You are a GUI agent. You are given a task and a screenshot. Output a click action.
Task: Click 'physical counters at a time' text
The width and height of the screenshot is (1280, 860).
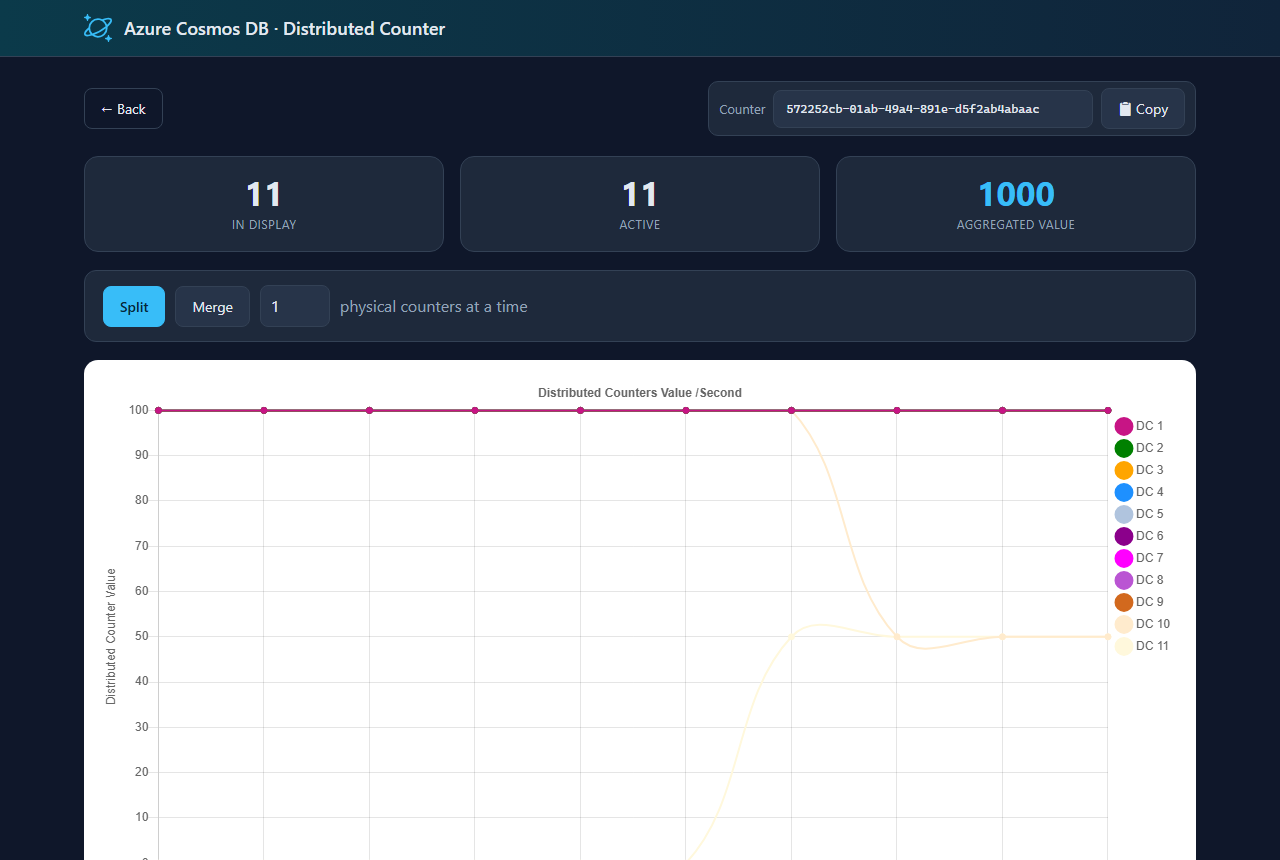tap(434, 306)
